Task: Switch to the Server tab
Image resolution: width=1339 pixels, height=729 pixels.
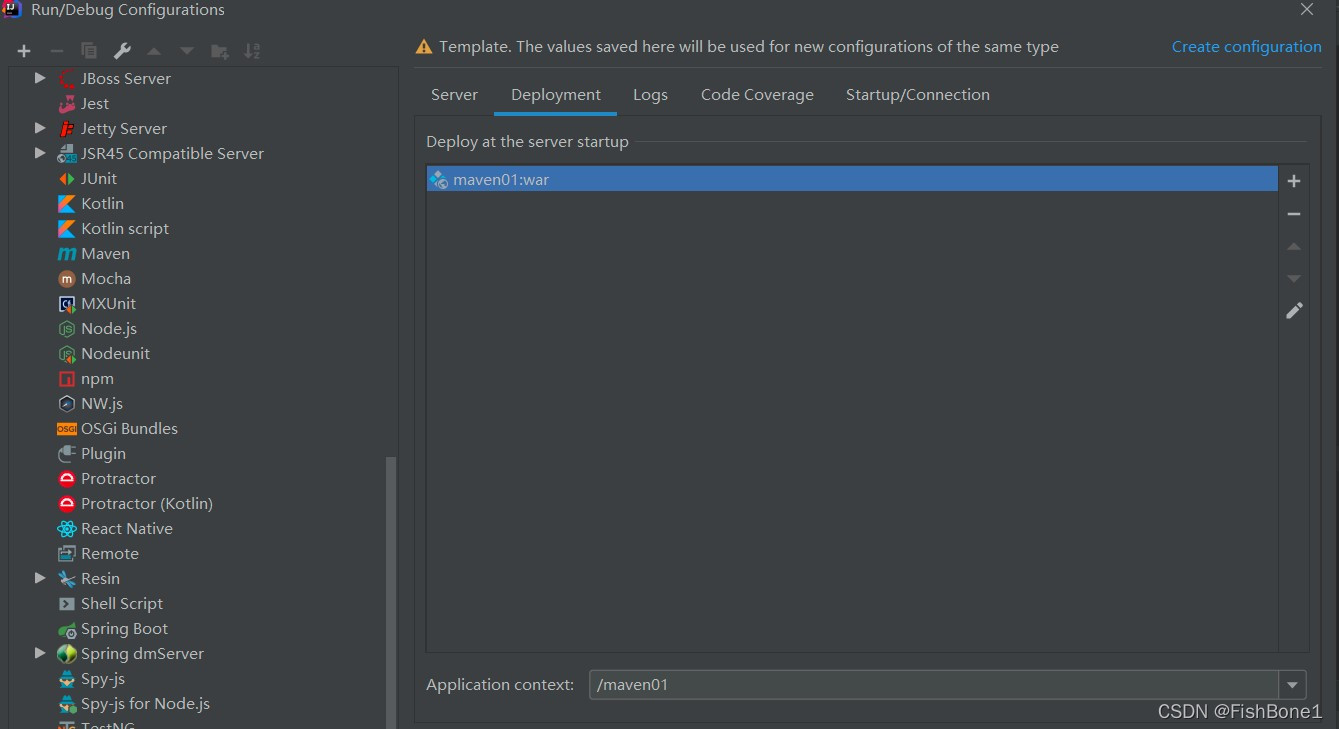Action: pyautogui.click(x=454, y=95)
